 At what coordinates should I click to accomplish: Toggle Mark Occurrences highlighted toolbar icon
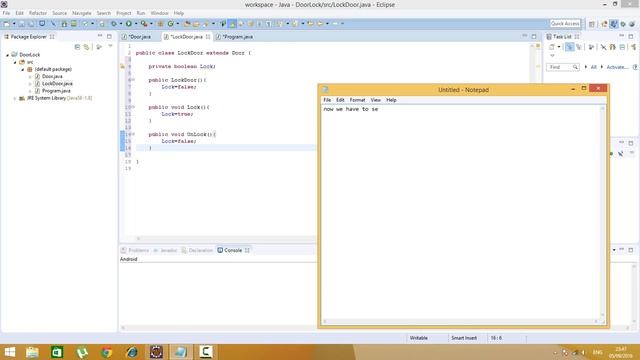coord(232,24)
